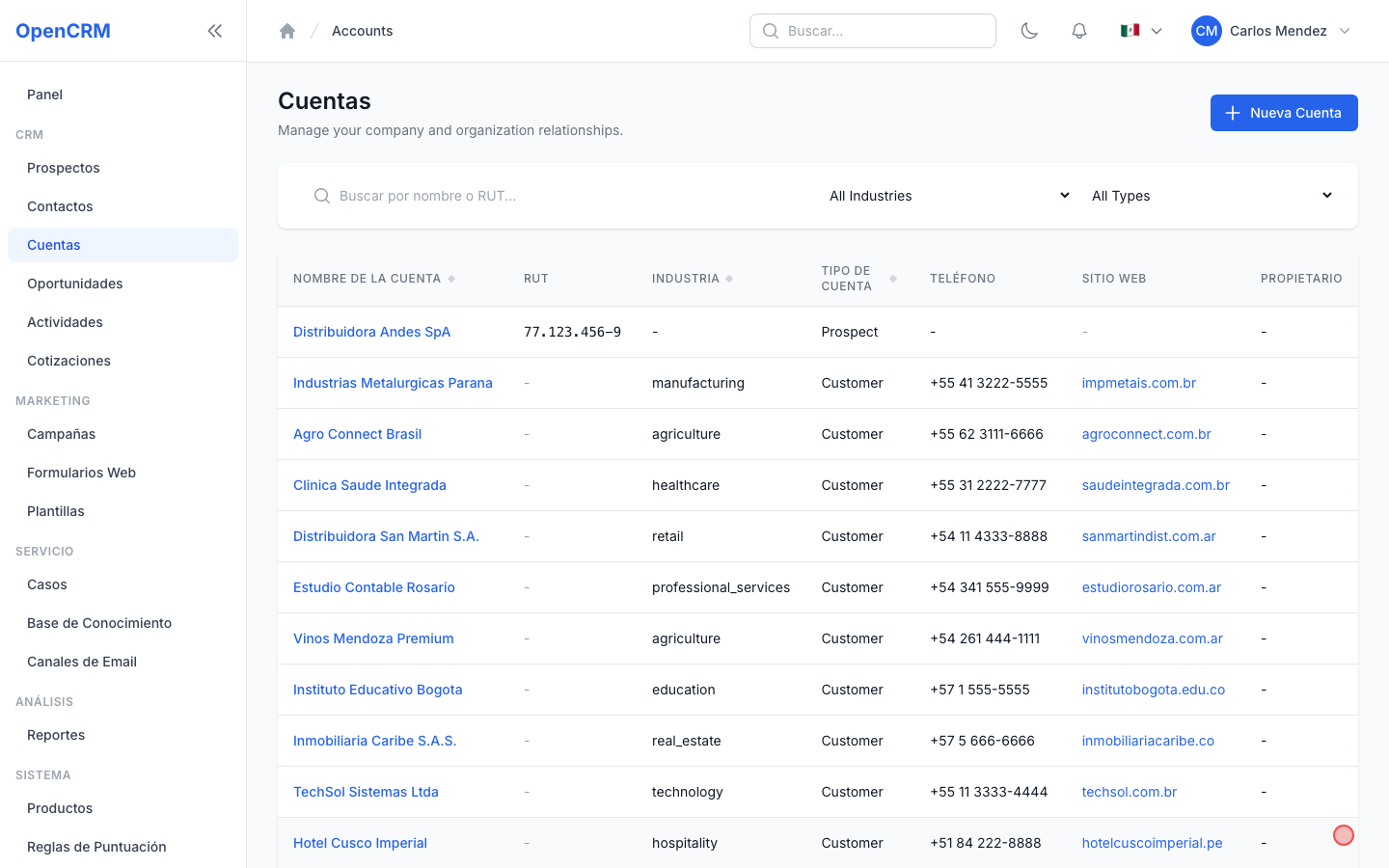The width and height of the screenshot is (1389, 868).
Task: Open notifications bell icon
Action: [1079, 31]
